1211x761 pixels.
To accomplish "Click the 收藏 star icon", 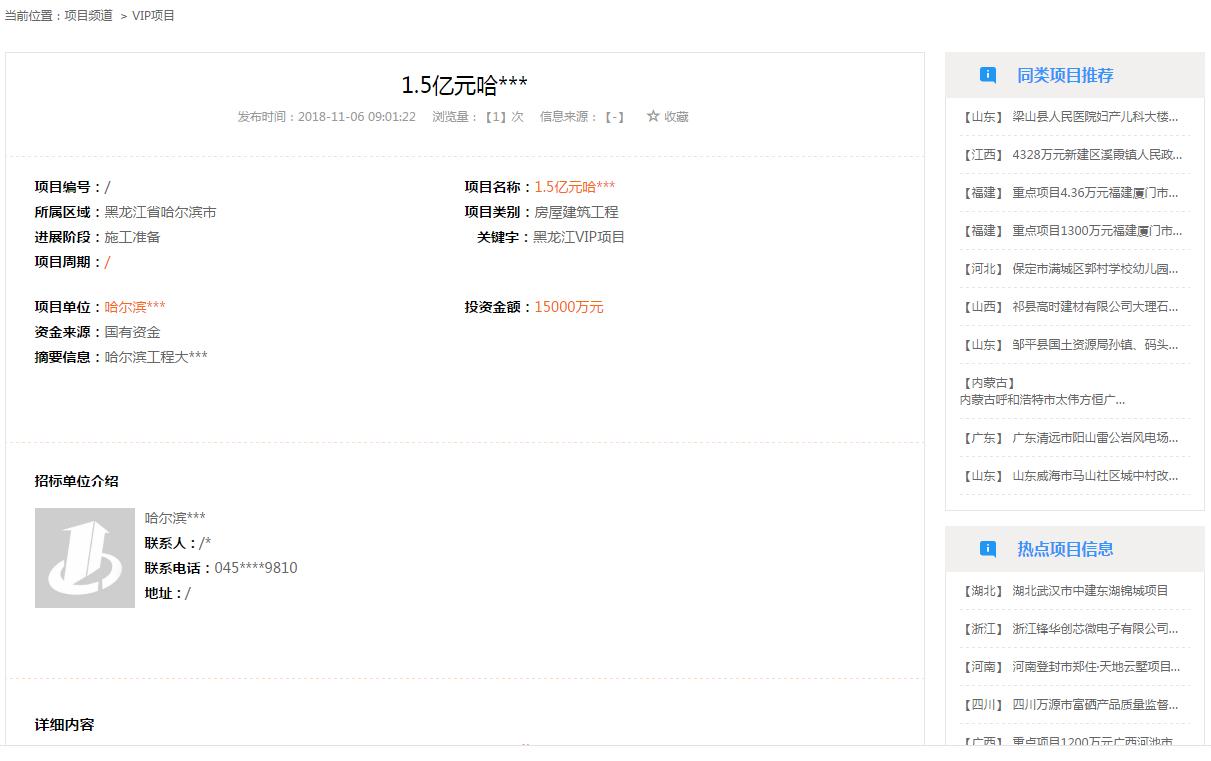I will (653, 116).
